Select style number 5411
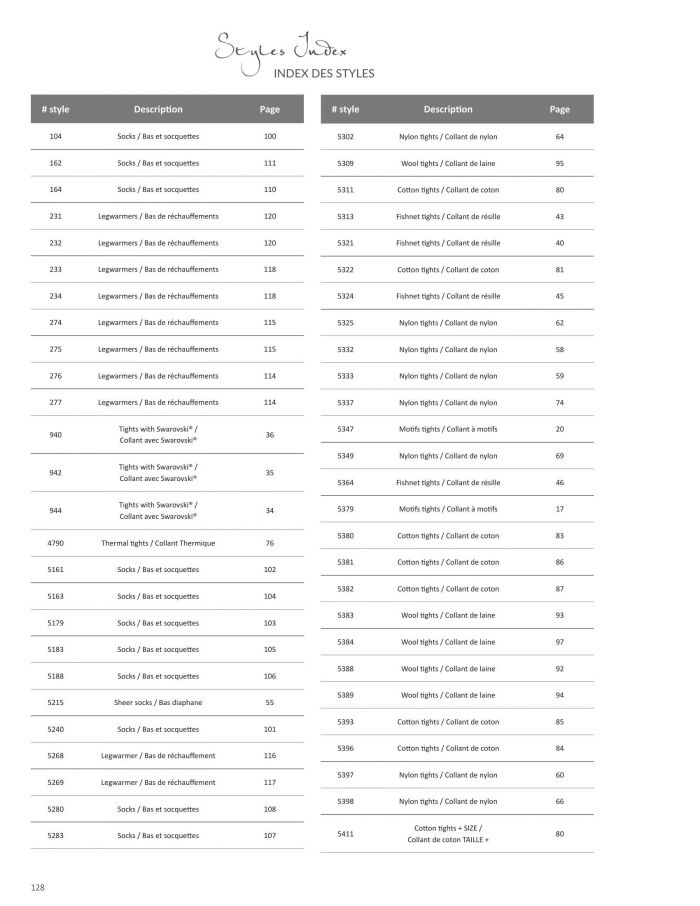The width and height of the screenshot is (700, 906). (x=345, y=833)
